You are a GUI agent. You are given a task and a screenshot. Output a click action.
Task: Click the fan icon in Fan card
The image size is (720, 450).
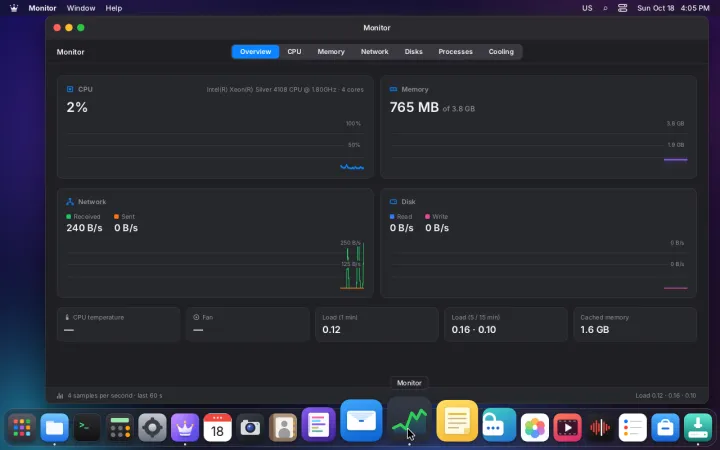196,317
